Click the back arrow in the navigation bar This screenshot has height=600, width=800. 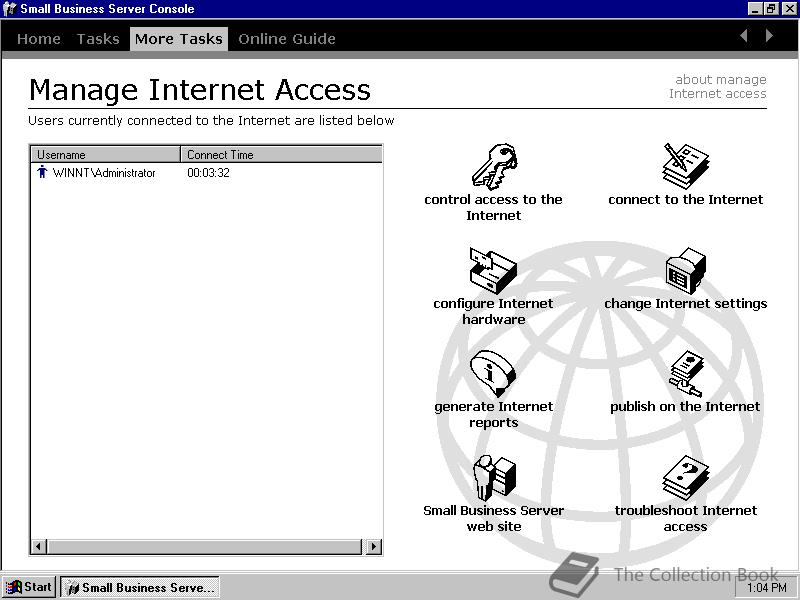(744, 36)
